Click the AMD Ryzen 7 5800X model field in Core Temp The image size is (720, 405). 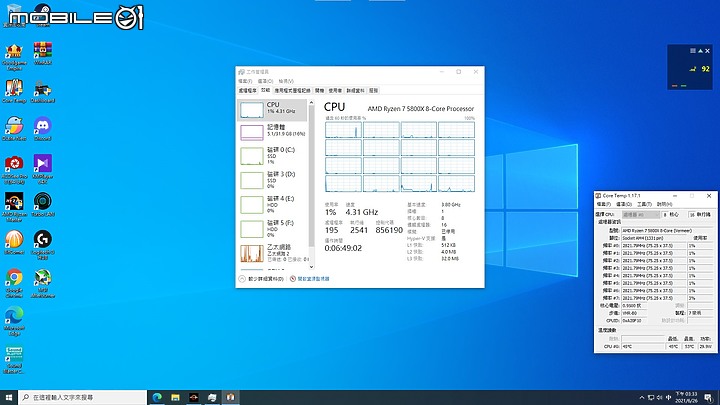click(x=666, y=231)
